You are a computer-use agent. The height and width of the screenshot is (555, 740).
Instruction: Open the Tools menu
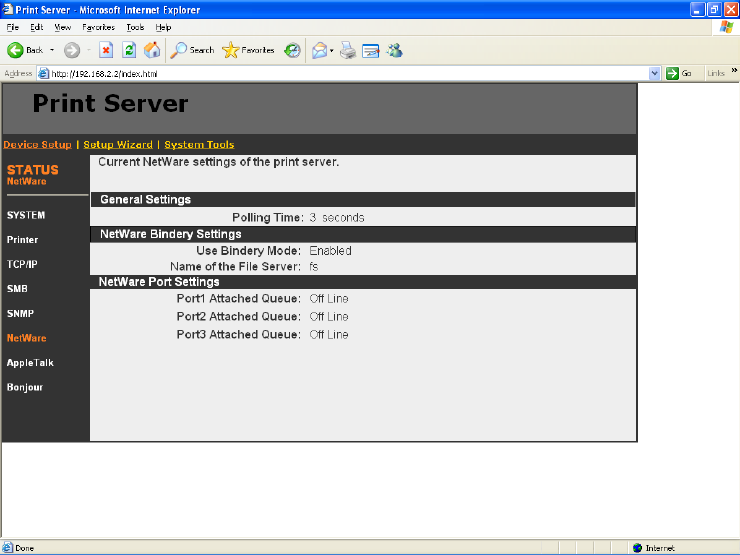135,27
